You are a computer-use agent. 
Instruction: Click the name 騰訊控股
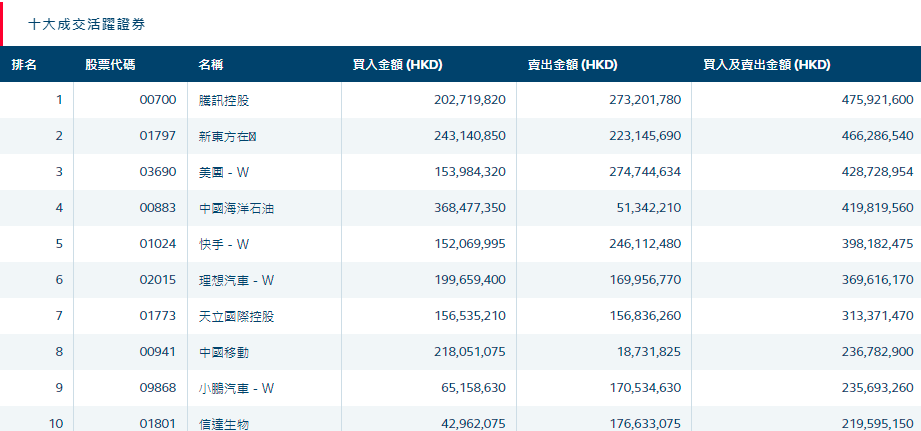tap(224, 100)
